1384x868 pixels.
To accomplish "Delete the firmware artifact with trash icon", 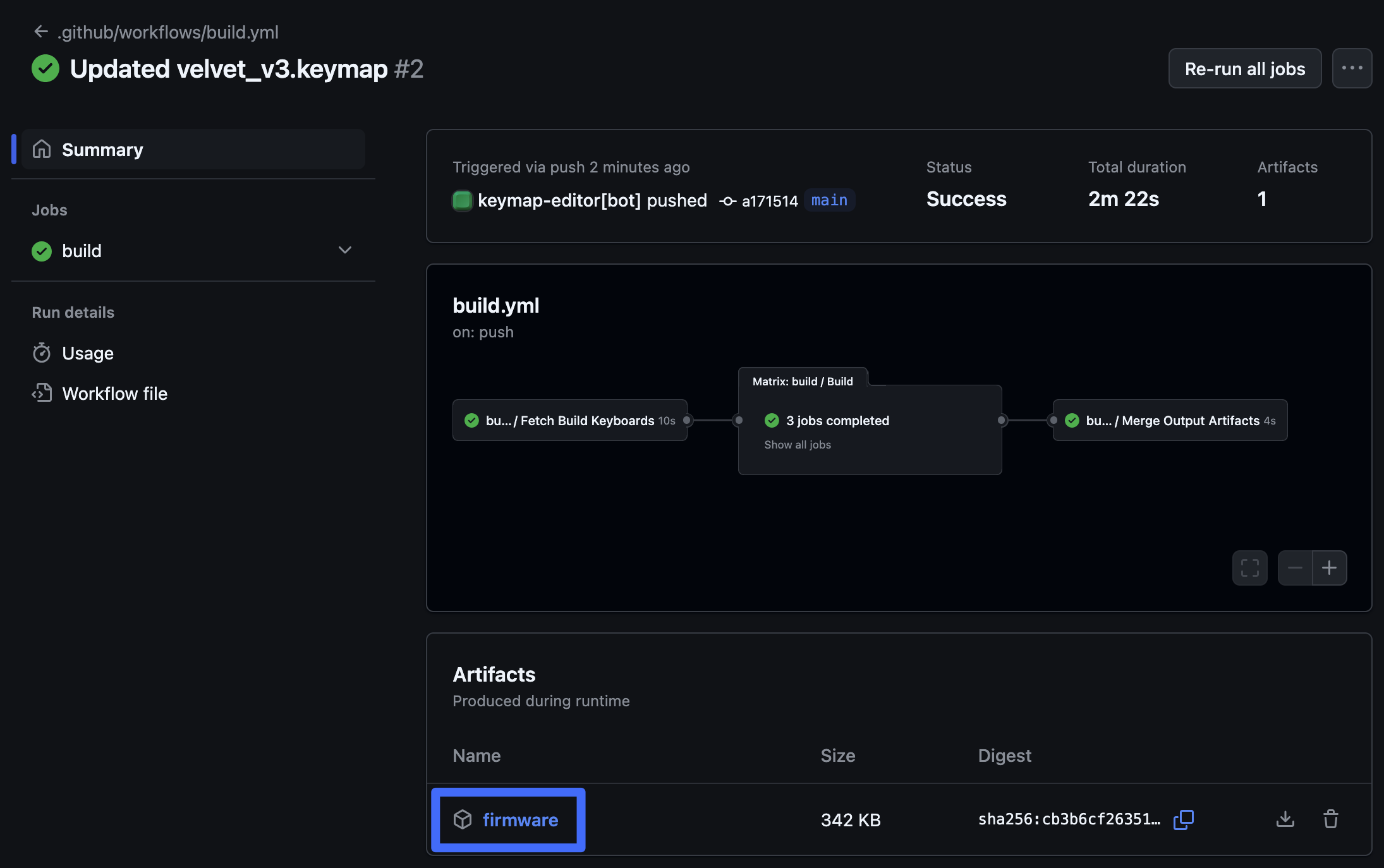I will [x=1331, y=819].
